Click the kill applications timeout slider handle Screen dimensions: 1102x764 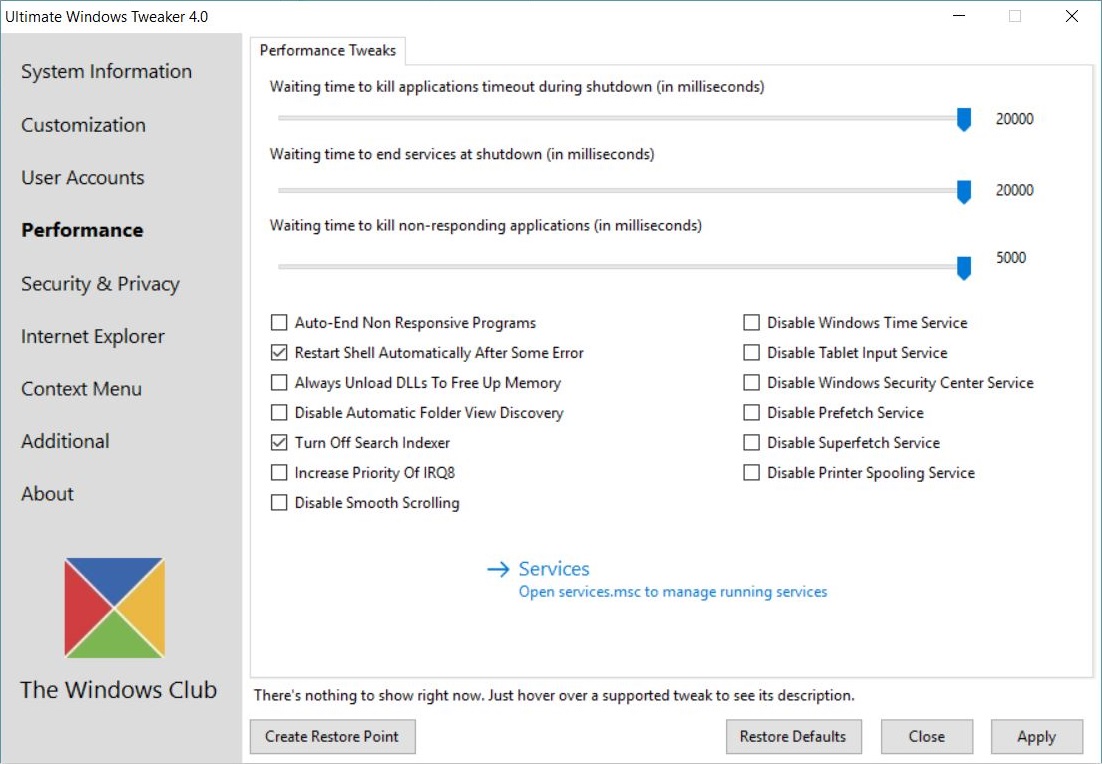pos(964,120)
